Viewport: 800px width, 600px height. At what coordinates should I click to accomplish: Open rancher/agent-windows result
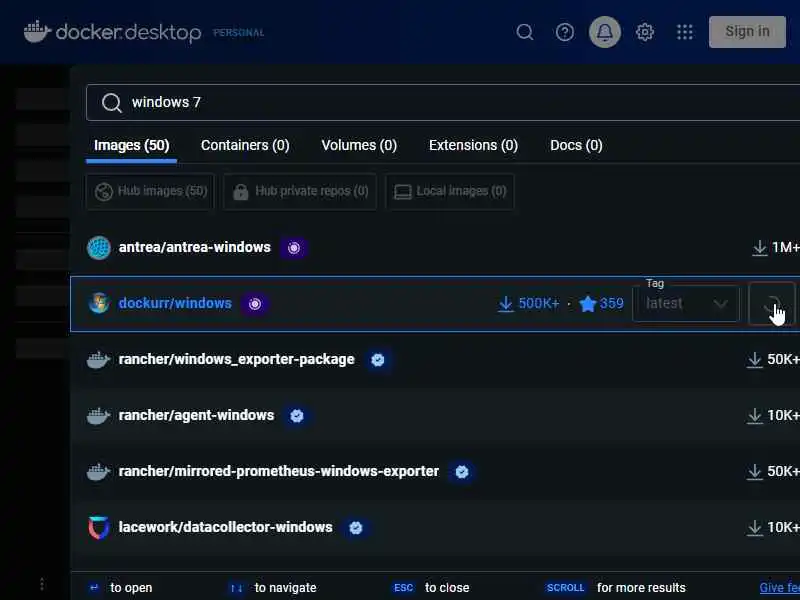pyautogui.click(x=196, y=416)
